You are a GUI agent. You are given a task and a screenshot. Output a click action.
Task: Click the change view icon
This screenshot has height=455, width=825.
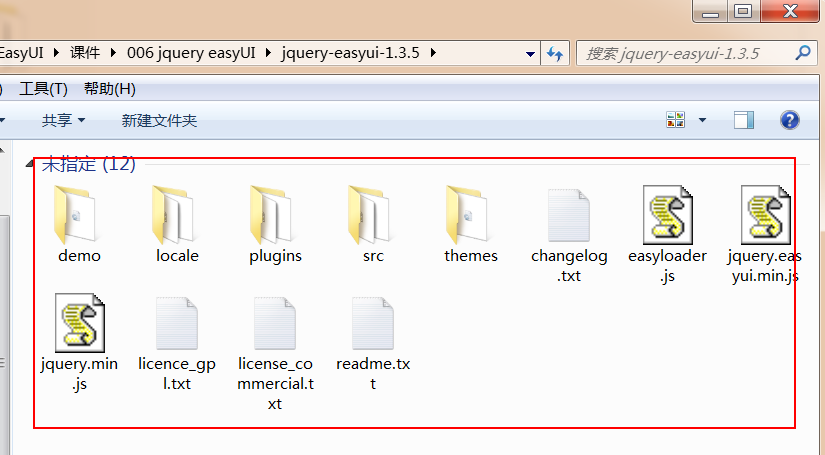676,120
